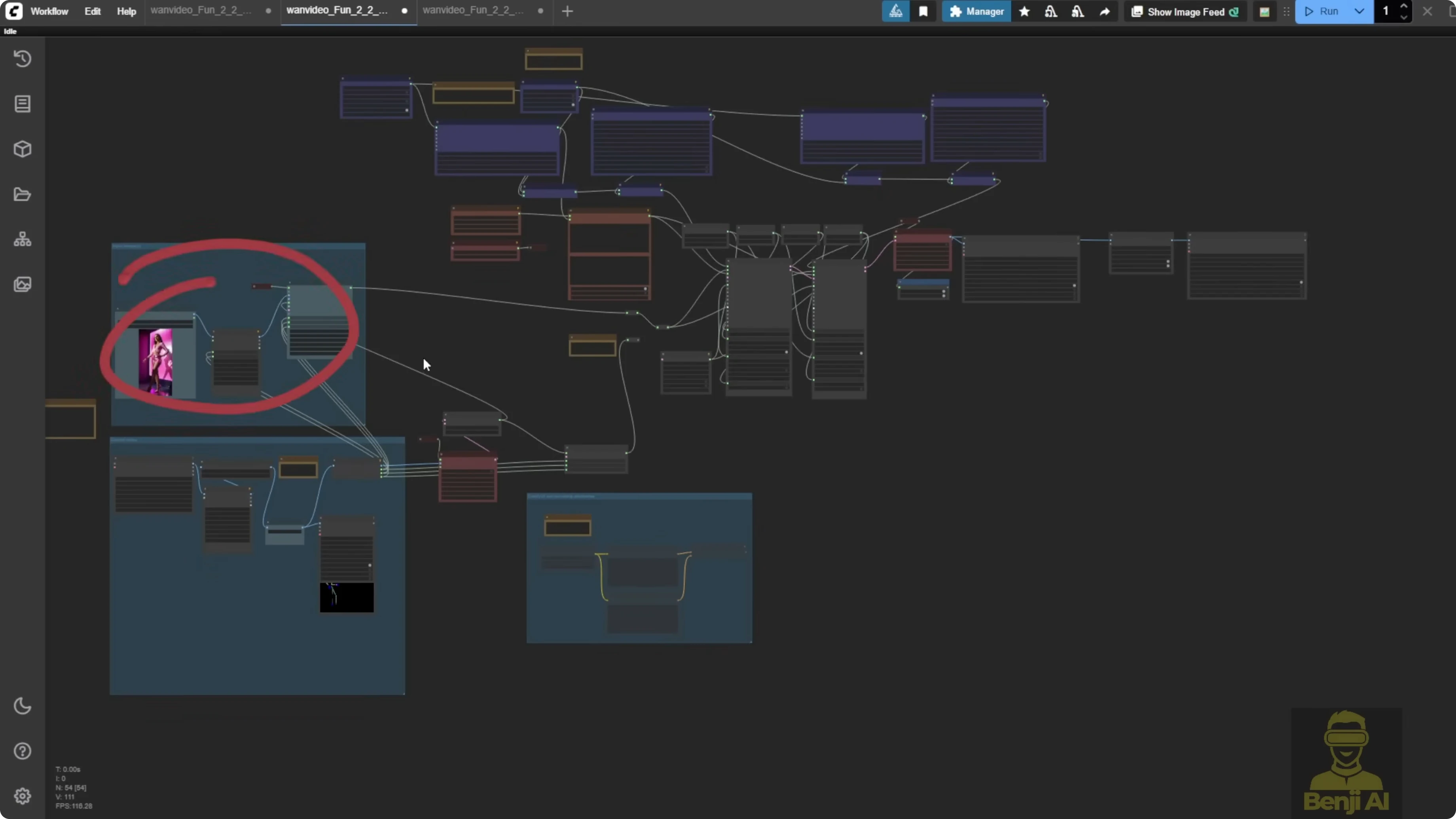
Task: Select the favorites star icon
Action: coord(1025,11)
